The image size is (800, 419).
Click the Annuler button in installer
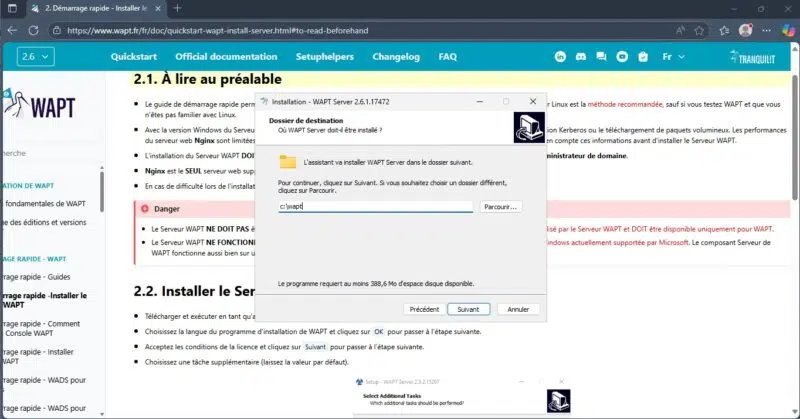point(518,309)
